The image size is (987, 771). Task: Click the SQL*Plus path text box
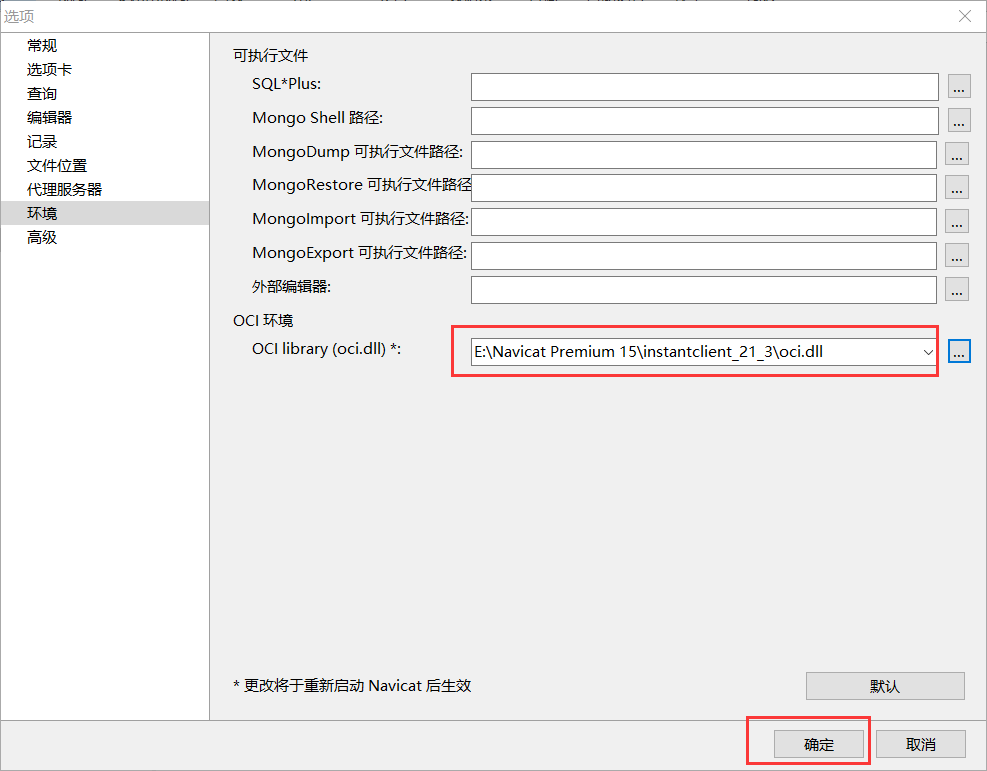703,87
